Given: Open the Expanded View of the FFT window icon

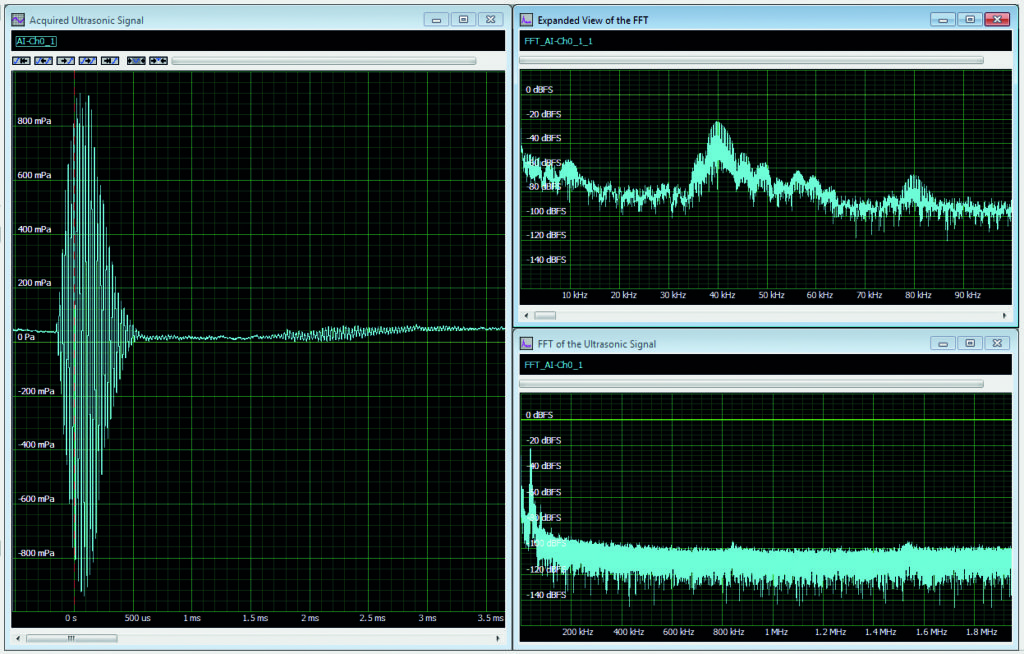Looking at the screenshot, I should click(x=526, y=18).
